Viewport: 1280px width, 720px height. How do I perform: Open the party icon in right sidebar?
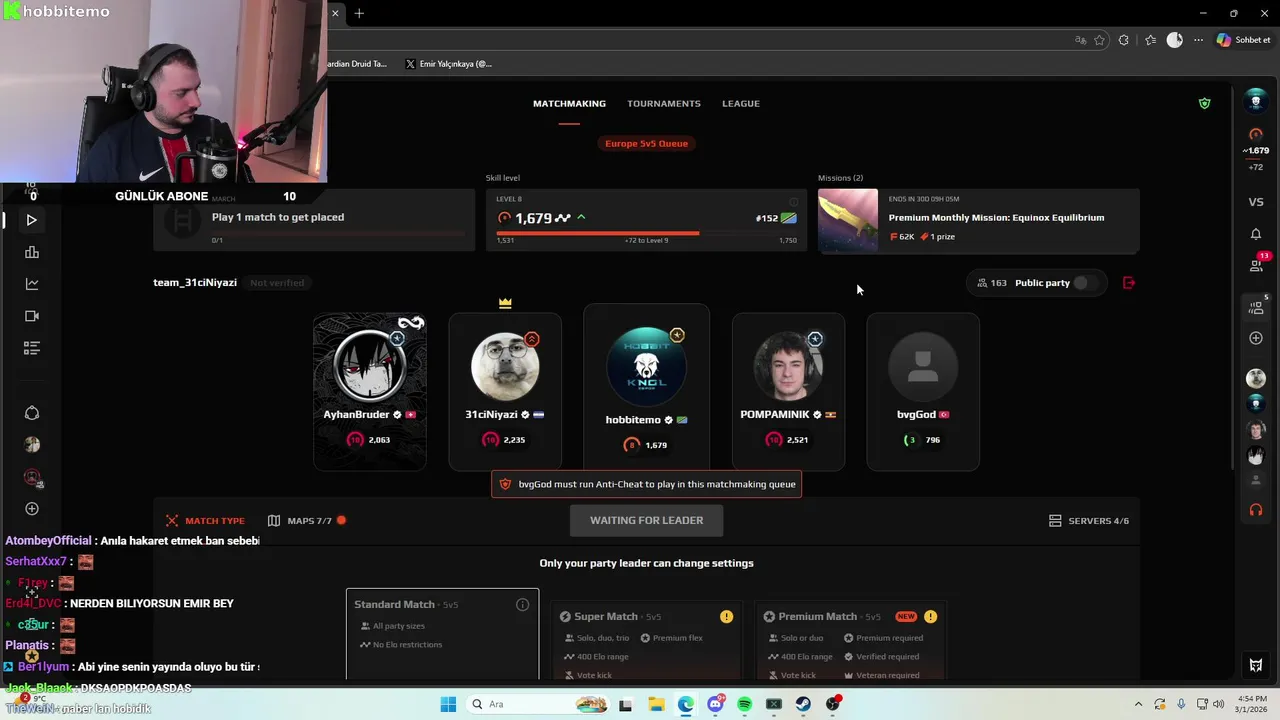[1256, 309]
